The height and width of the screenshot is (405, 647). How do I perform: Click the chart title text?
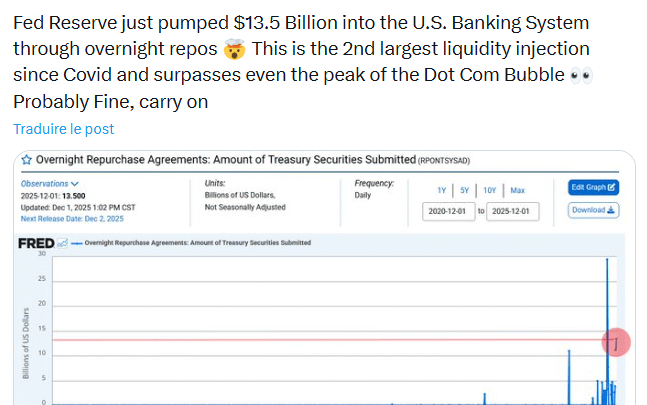225,160
